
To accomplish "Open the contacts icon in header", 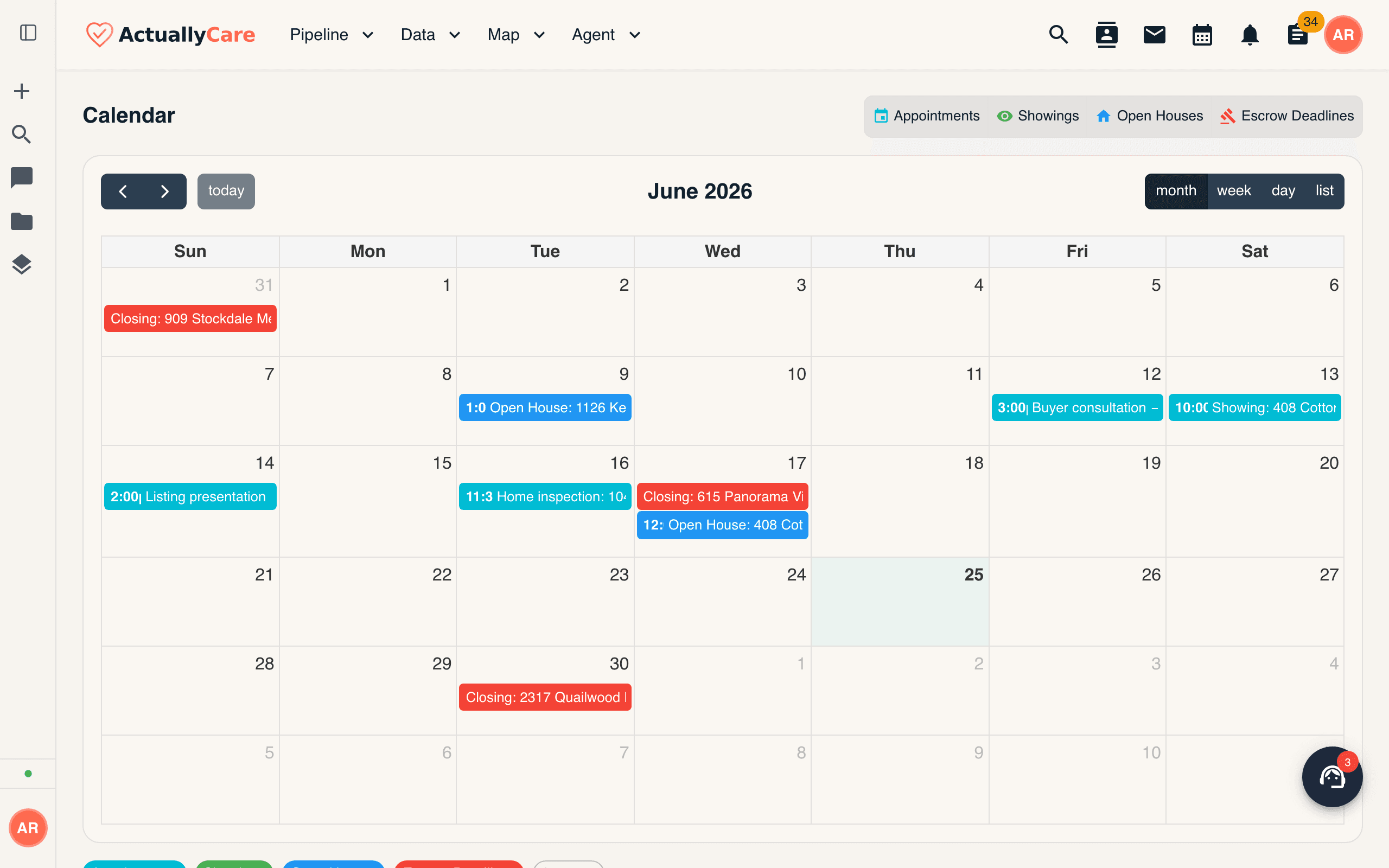I will [x=1106, y=34].
